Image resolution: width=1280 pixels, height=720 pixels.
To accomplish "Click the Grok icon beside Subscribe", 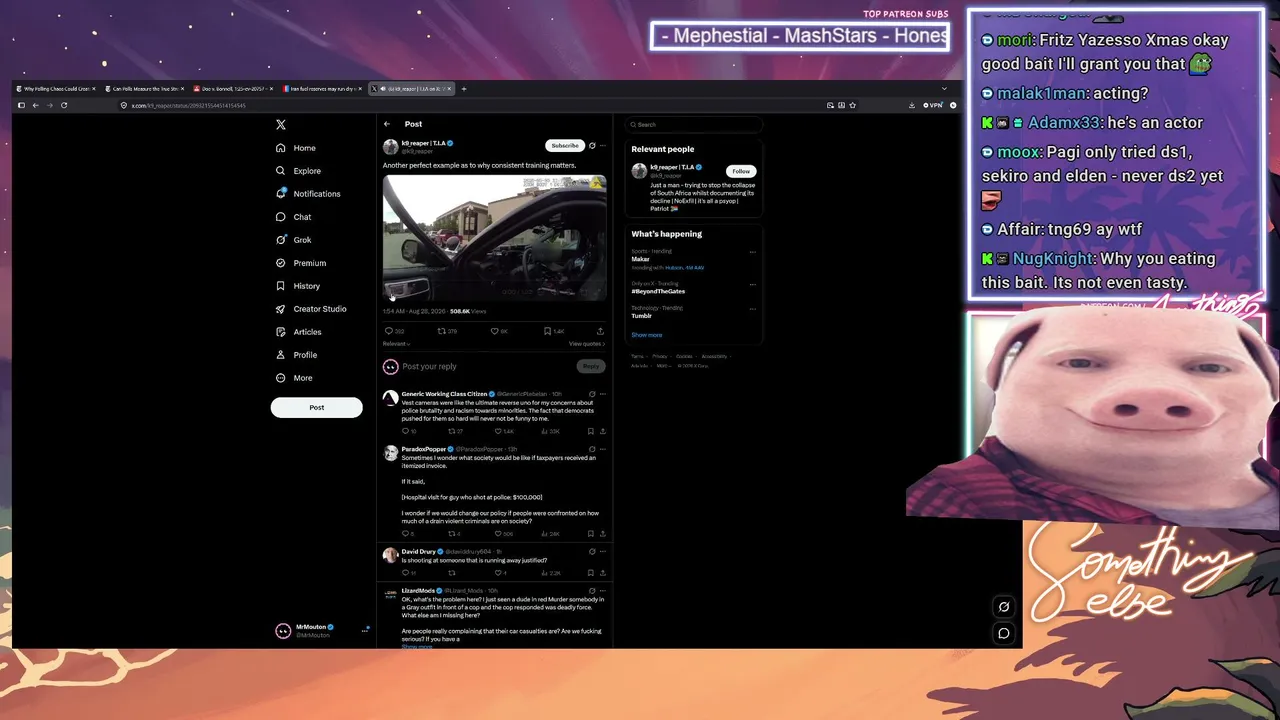I will point(592,145).
